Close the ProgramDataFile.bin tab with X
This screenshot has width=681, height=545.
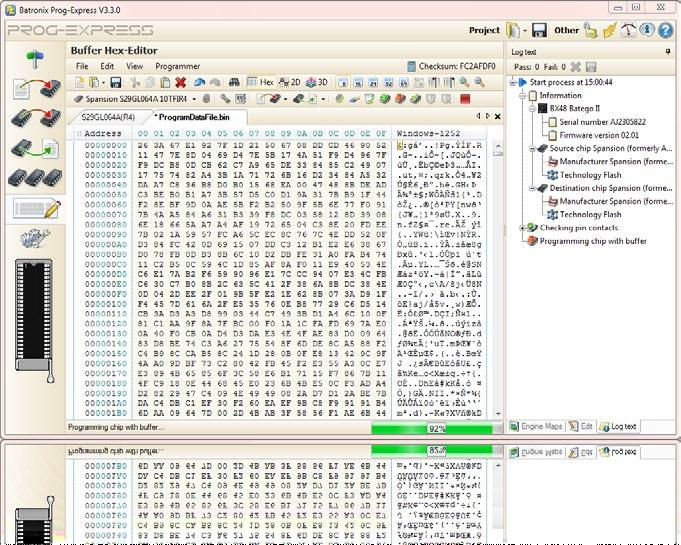pyautogui.click(x=498, y=116)
